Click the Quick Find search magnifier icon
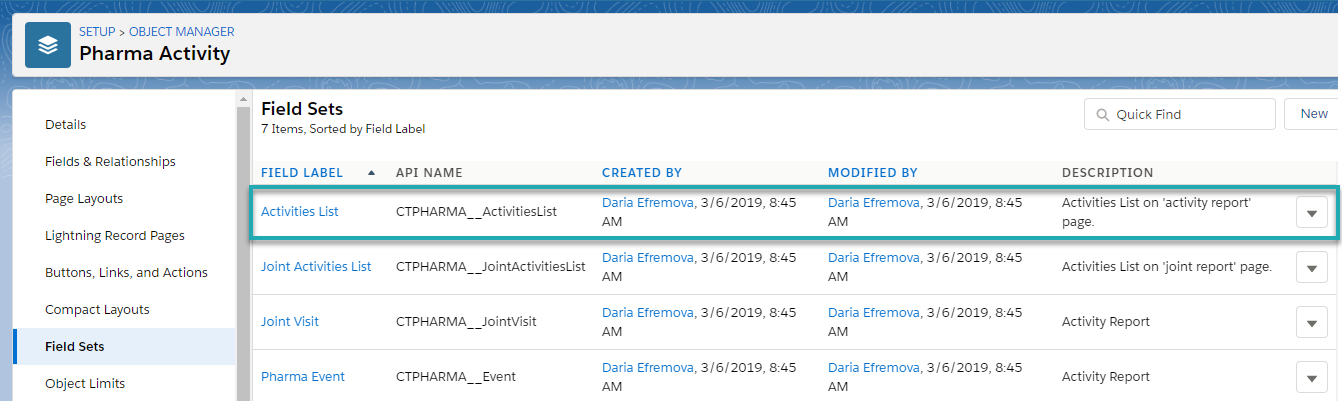This screenshot has width=1342, height=401. tap(1103, 115)
